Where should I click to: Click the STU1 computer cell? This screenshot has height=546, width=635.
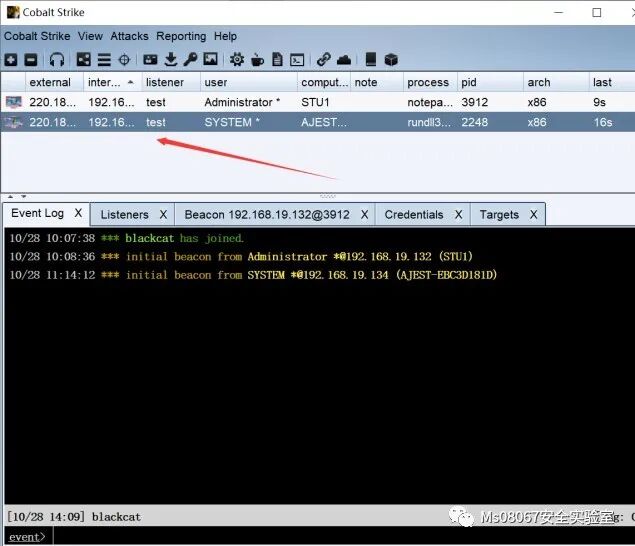point(324,102)
